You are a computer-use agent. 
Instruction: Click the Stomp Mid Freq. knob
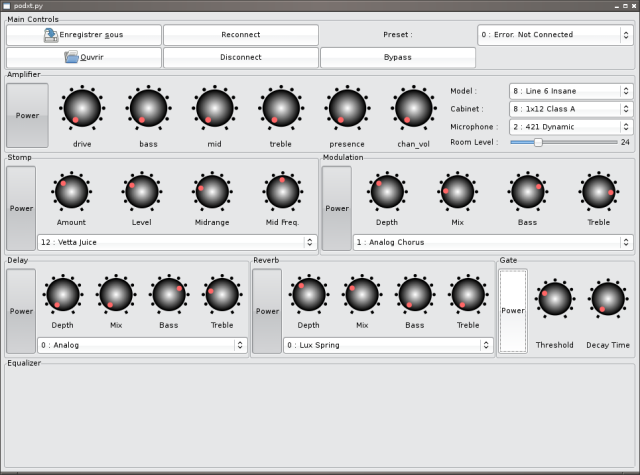click(x=282, y=191)
